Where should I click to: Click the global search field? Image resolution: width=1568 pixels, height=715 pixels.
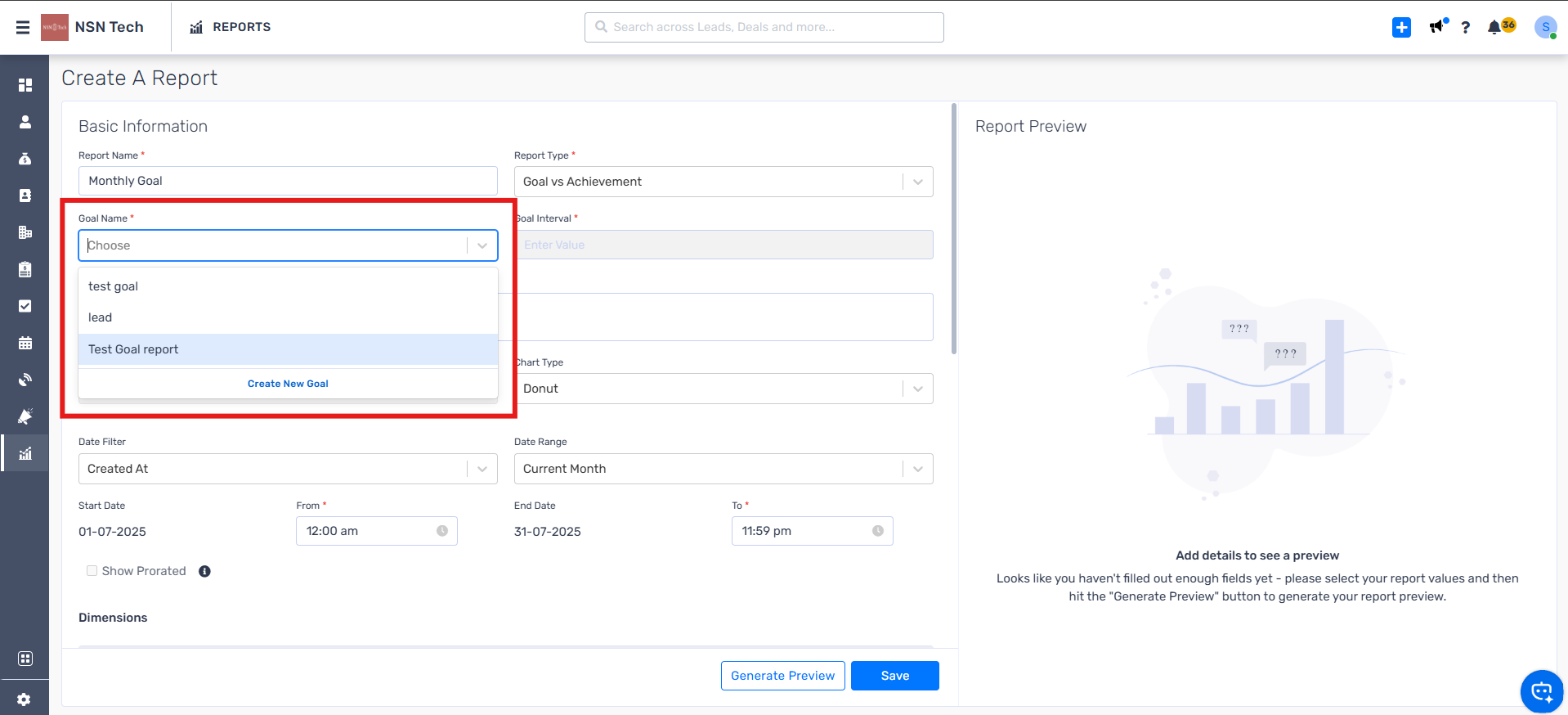(x=764, y=27)
